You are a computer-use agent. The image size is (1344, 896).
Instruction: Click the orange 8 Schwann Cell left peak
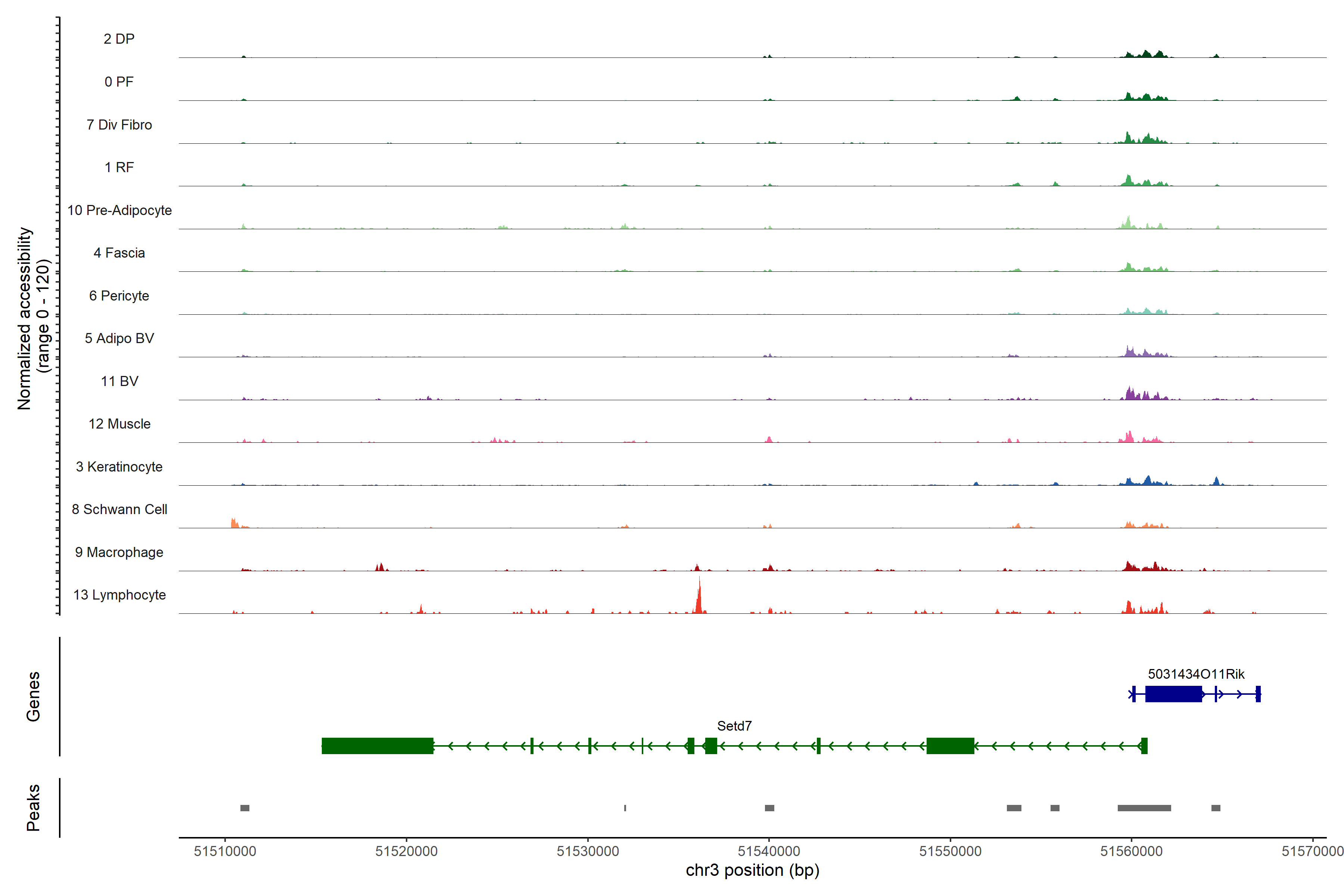click(x=234, y=523)
